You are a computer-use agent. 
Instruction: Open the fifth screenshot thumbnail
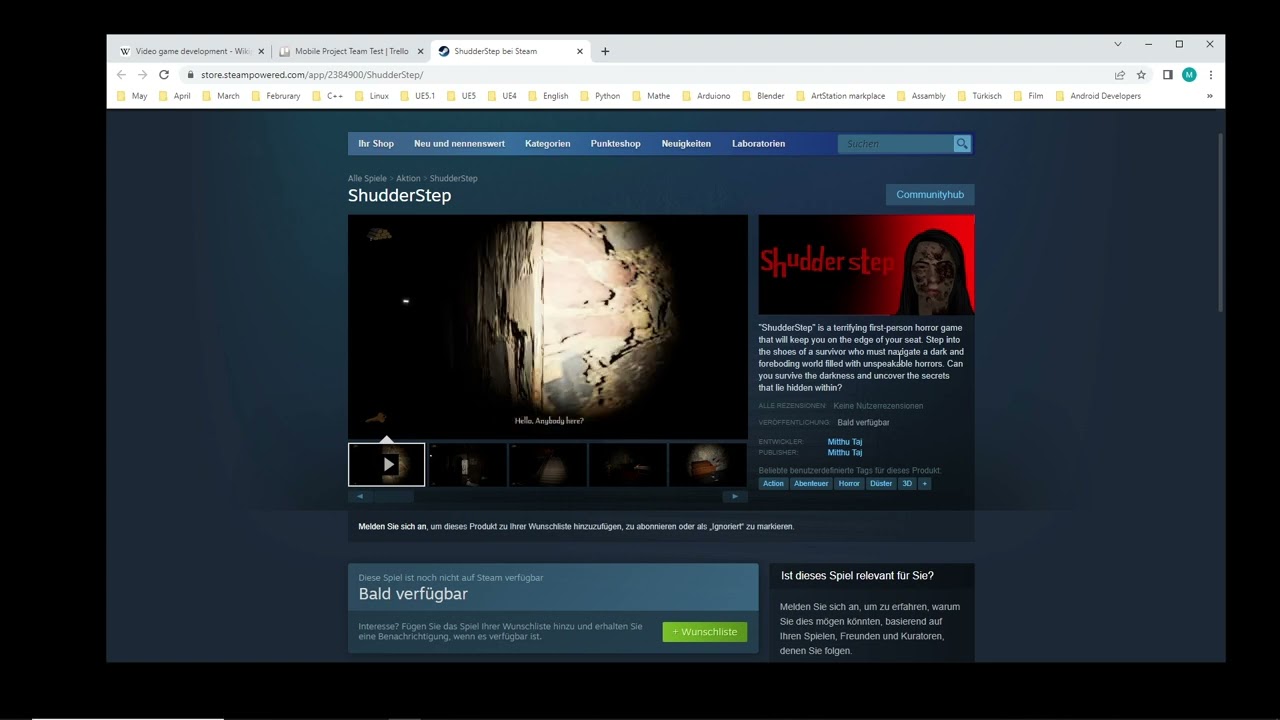pyautogui.click(x=708, y=464)
